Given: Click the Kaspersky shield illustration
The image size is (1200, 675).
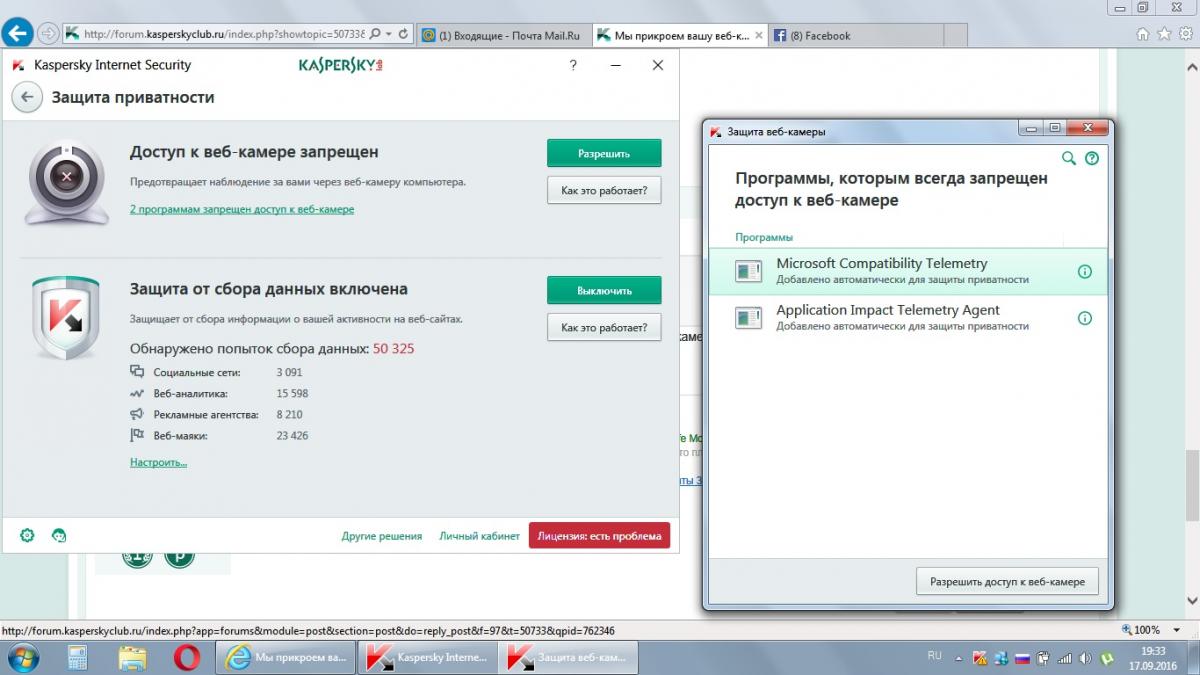Looking at the screenshot, I should point(65,318).
